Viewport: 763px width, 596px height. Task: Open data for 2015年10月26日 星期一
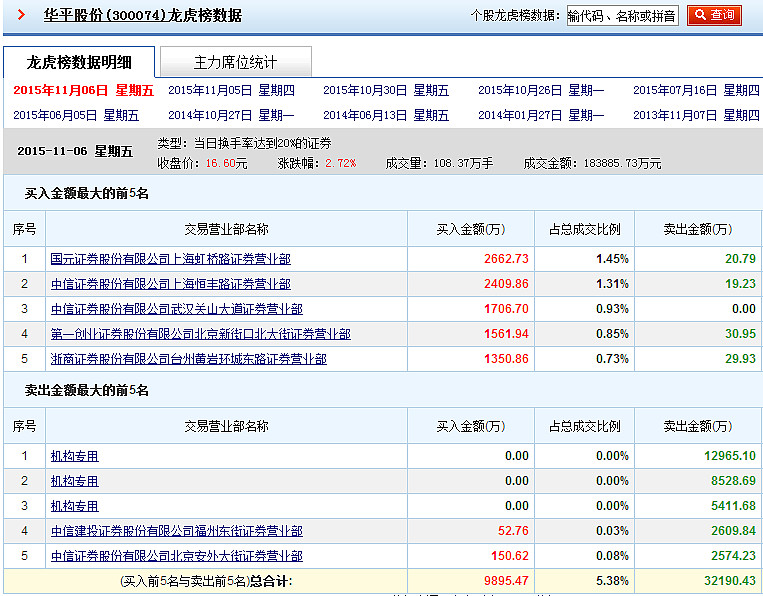coord(541,91)
